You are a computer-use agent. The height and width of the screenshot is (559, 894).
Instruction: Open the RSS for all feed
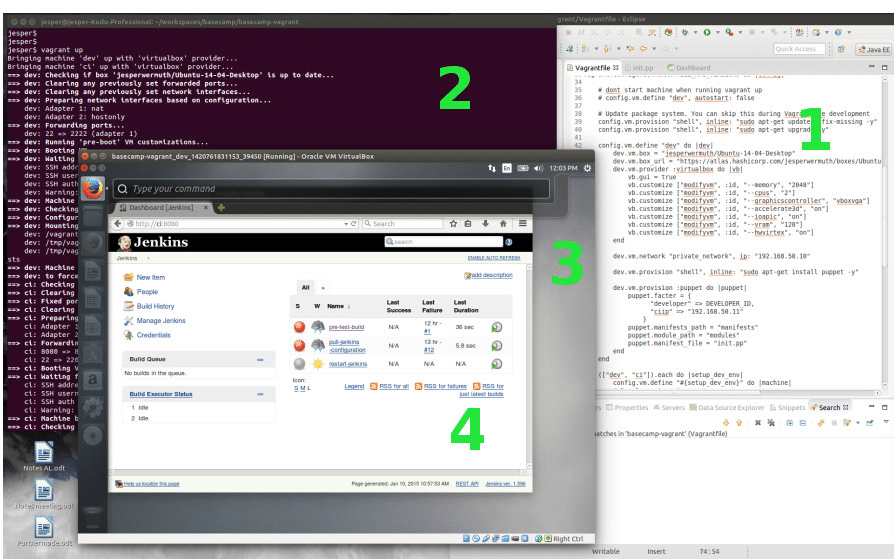point(394,386)
